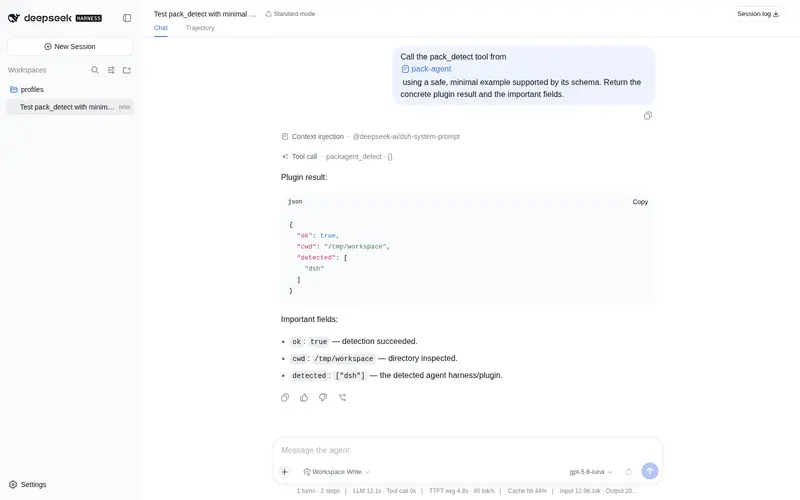Screen dimensions: 800x500
Task: Click the 'Important fields:' text
Action: [x=309, y=319]
